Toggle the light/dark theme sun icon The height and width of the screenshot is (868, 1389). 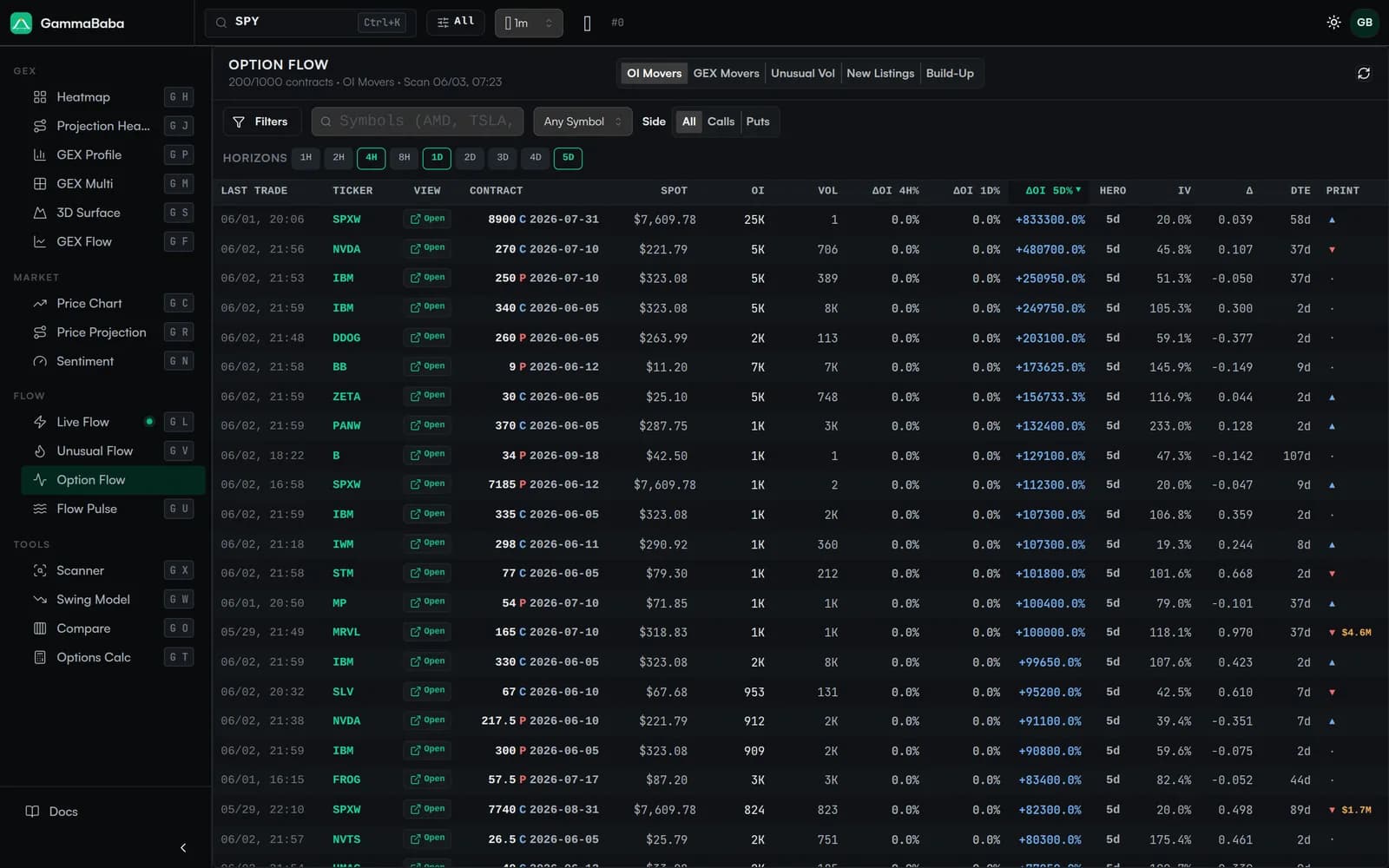tap(1333, 23)
